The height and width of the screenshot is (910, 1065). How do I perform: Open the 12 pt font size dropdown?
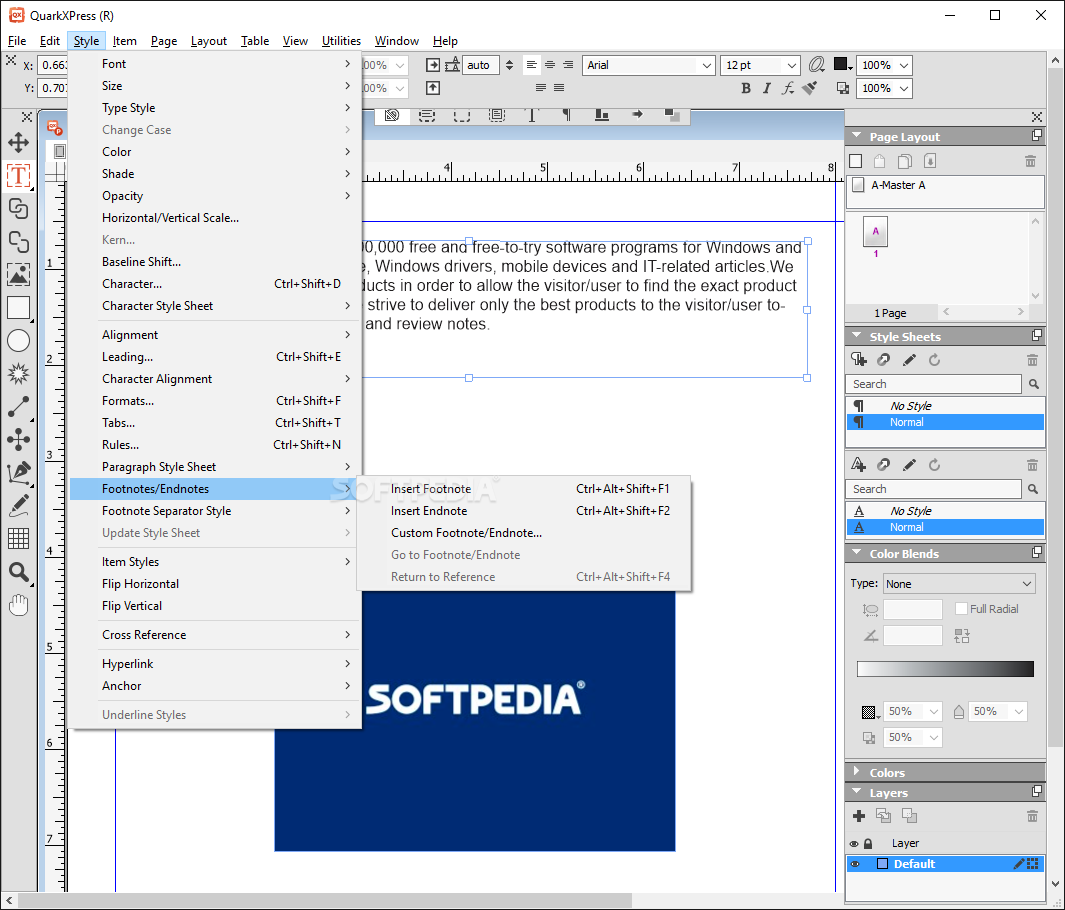tap(791, 65)
